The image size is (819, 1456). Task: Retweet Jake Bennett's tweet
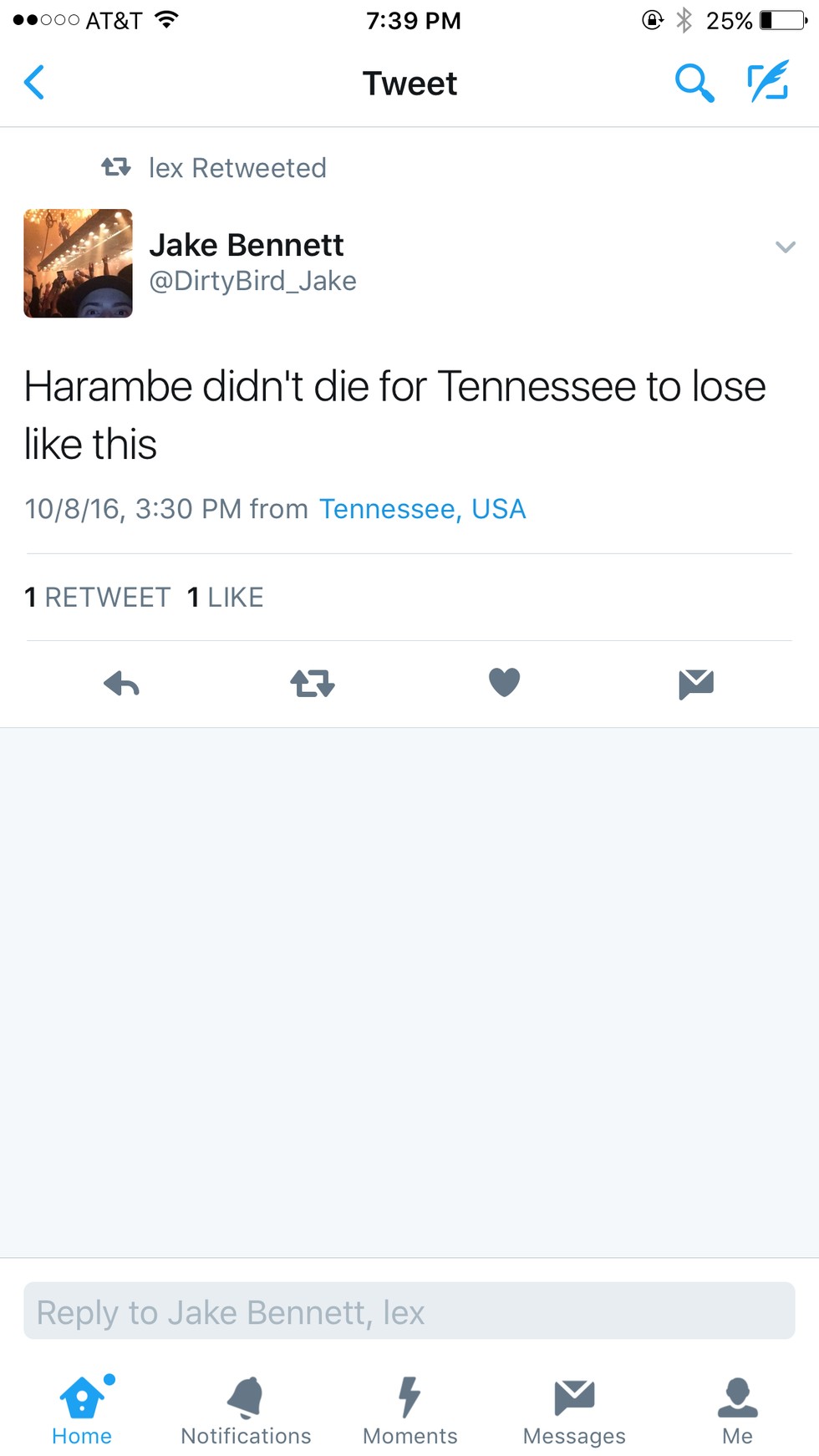coord(313,684)
